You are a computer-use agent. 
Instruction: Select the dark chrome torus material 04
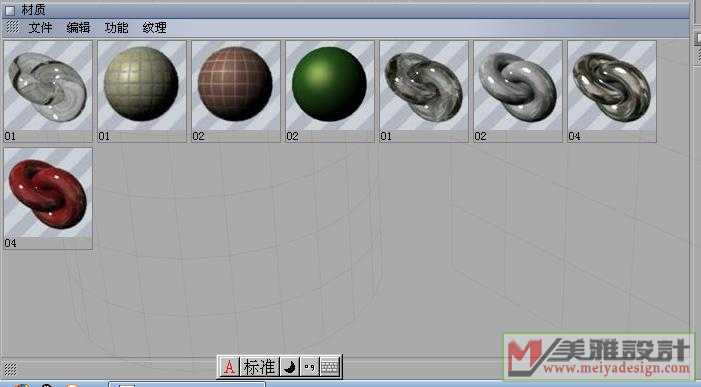point(612,91)
